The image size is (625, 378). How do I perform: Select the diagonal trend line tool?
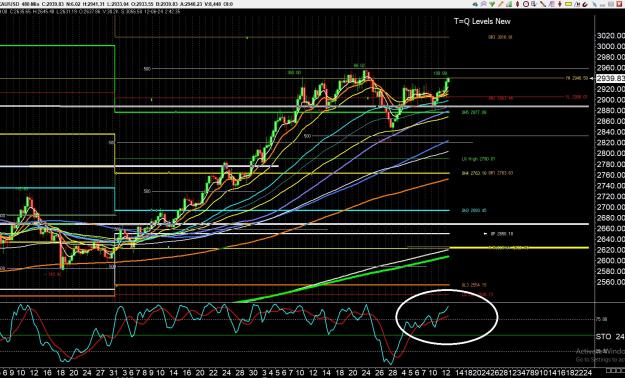[x=543, y=4]
